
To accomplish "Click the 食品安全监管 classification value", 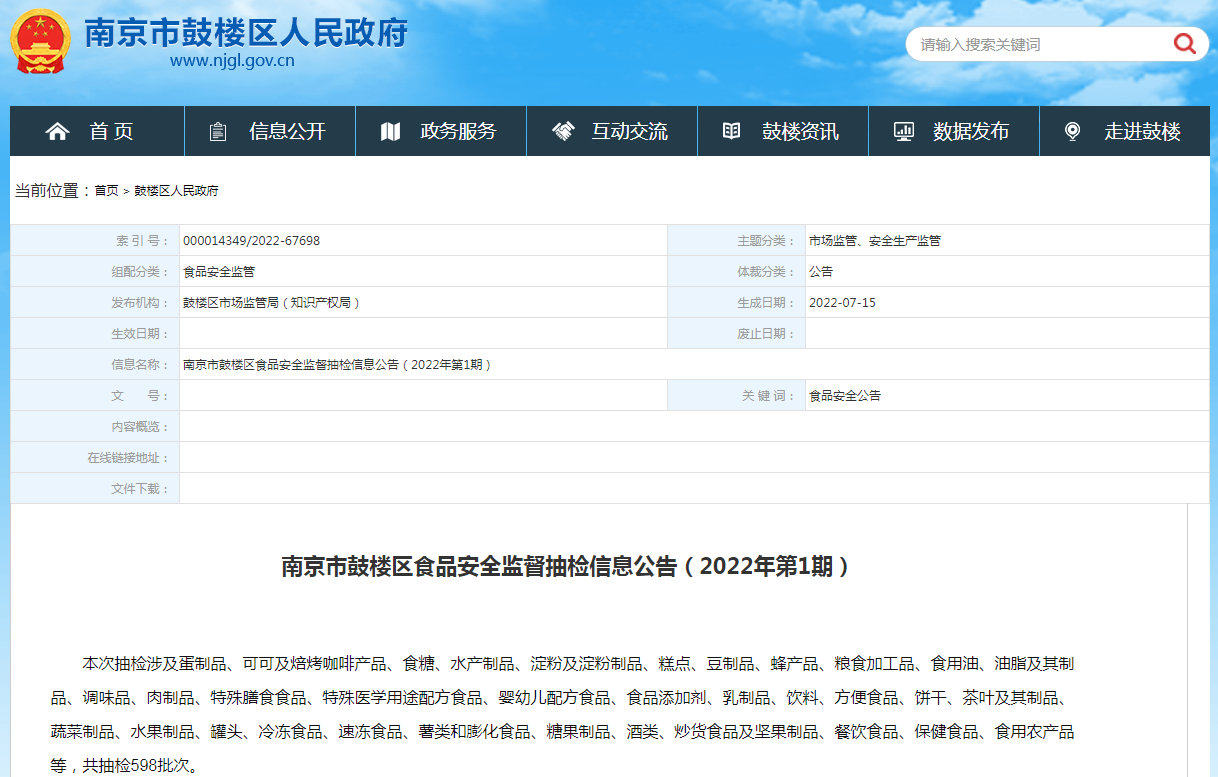I will (219, 272).
